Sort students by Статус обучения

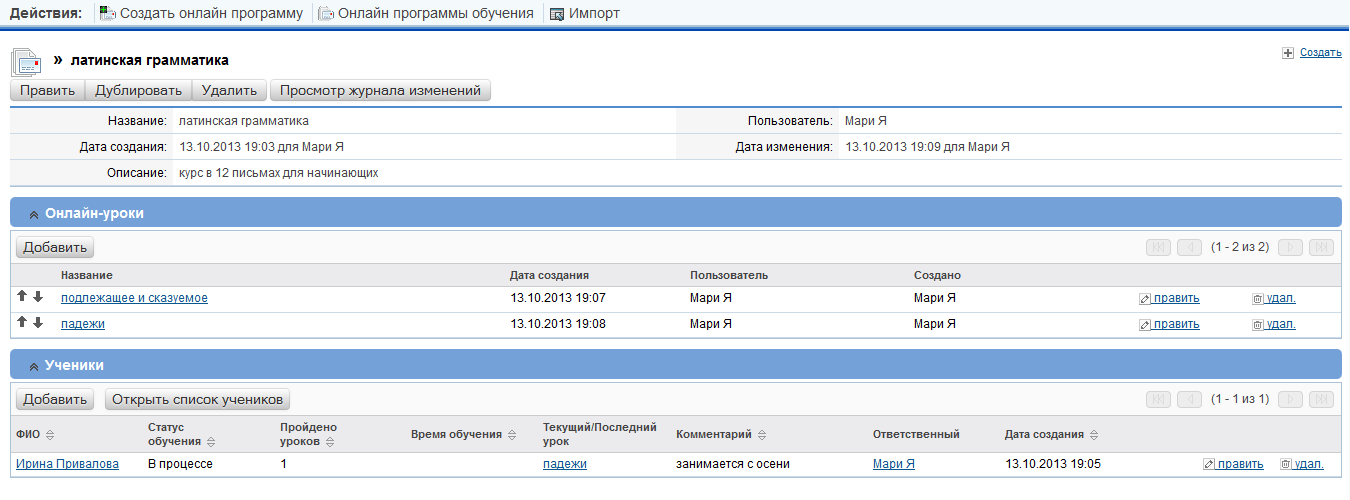coord(211,442)
